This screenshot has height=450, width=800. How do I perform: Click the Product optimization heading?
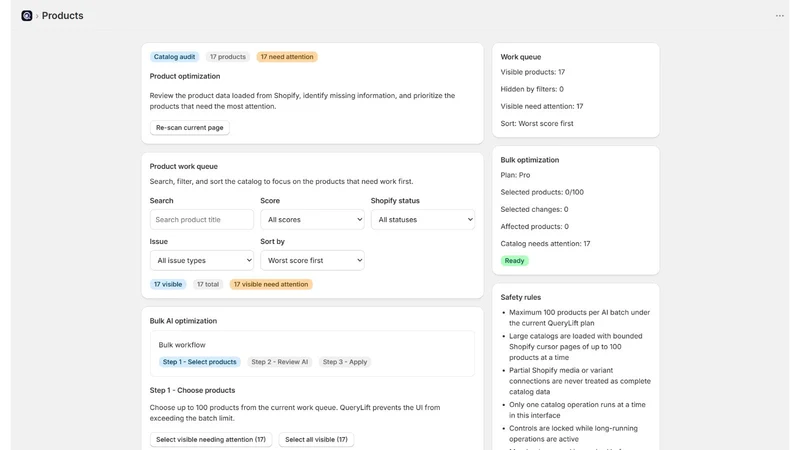pos(185,76)
